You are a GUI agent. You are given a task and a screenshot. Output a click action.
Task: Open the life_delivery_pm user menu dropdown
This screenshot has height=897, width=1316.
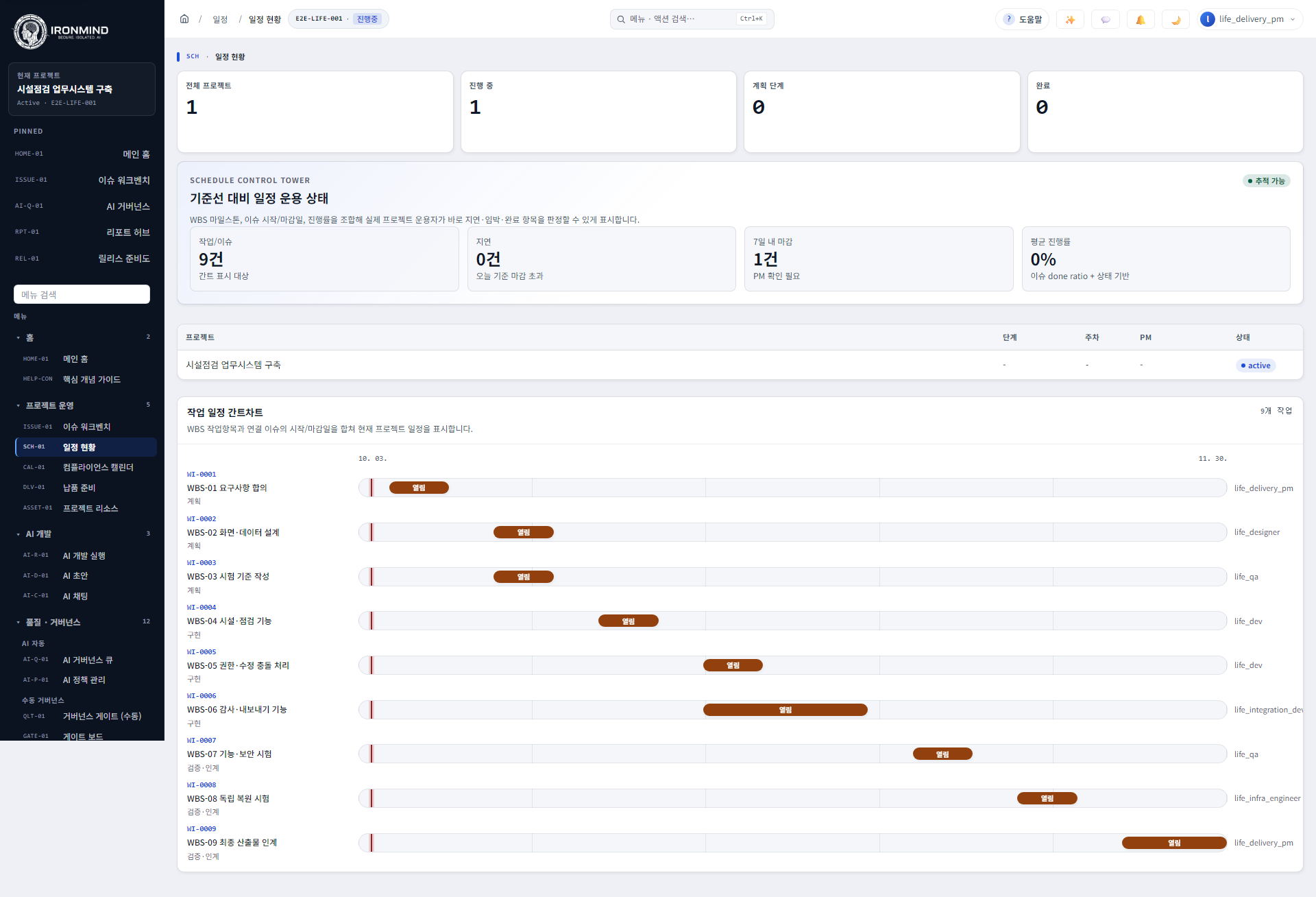(x=1250, y=19)
